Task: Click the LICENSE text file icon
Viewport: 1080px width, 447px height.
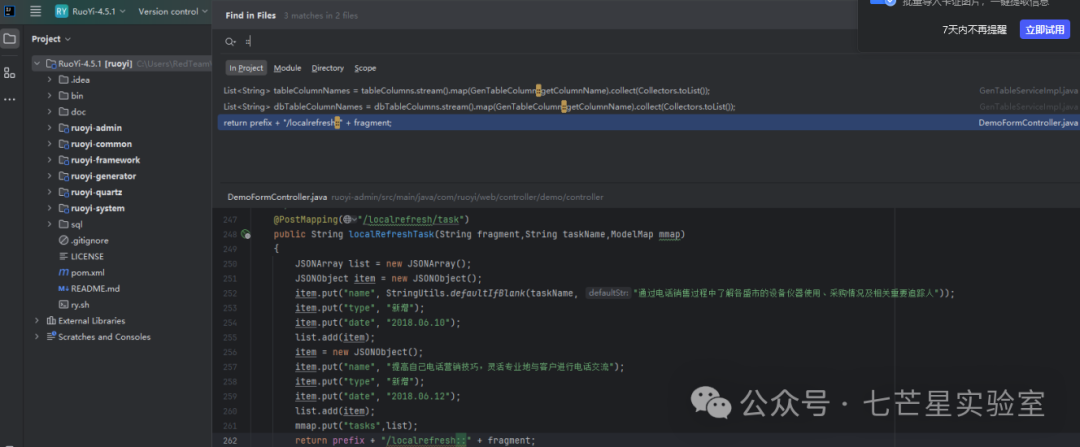Action: (64, 256)
